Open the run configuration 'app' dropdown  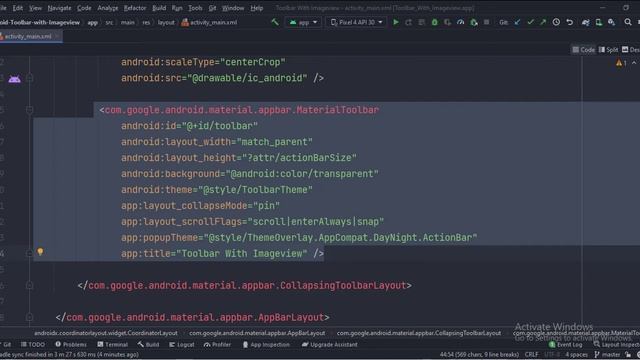tap(303, 22)
